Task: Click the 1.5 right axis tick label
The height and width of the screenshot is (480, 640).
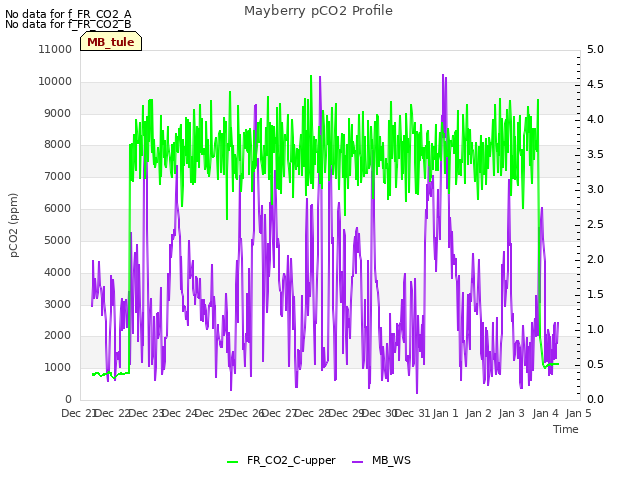Action: coord(595,294)
